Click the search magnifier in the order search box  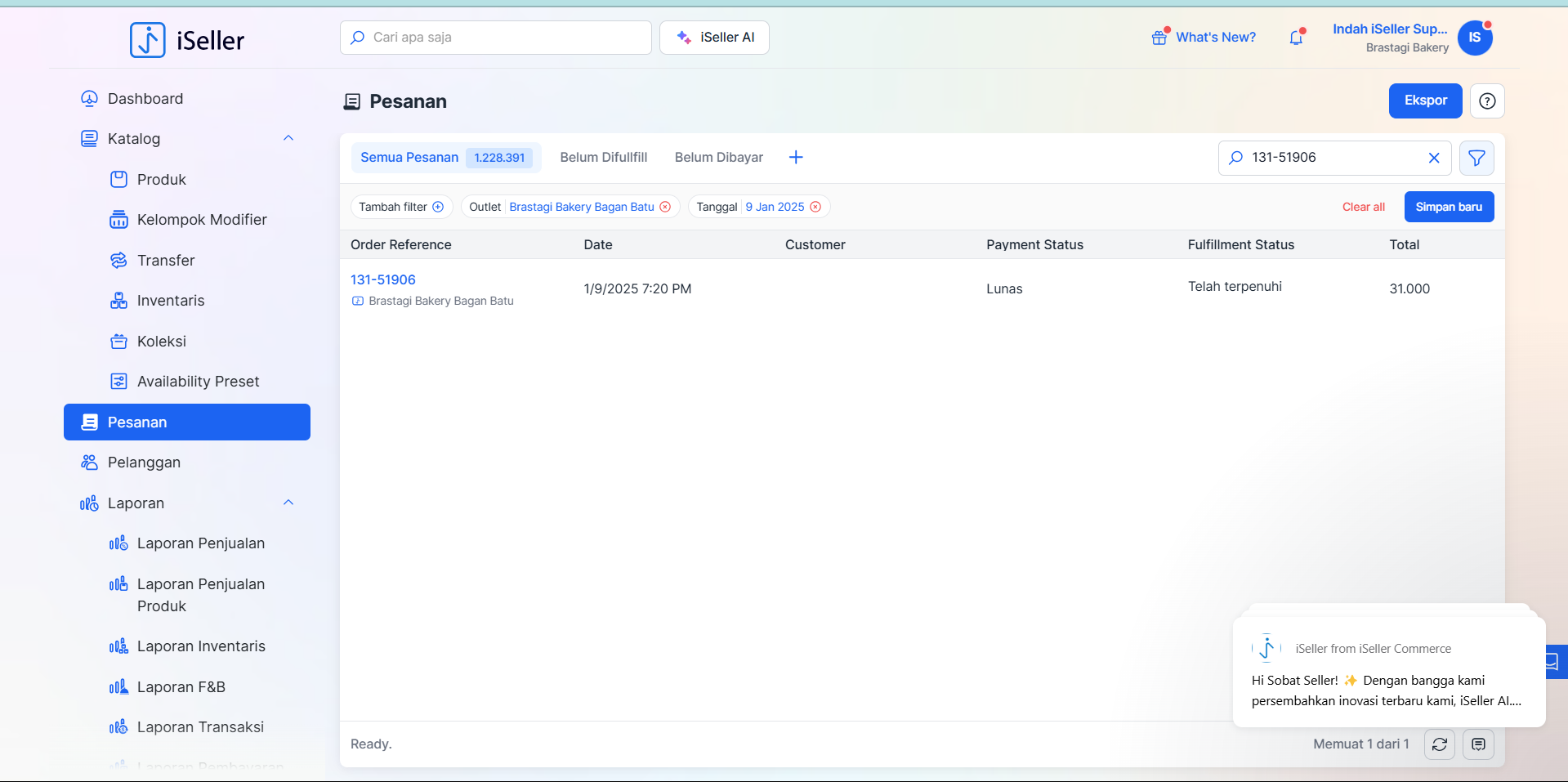tap(1236, 158)
